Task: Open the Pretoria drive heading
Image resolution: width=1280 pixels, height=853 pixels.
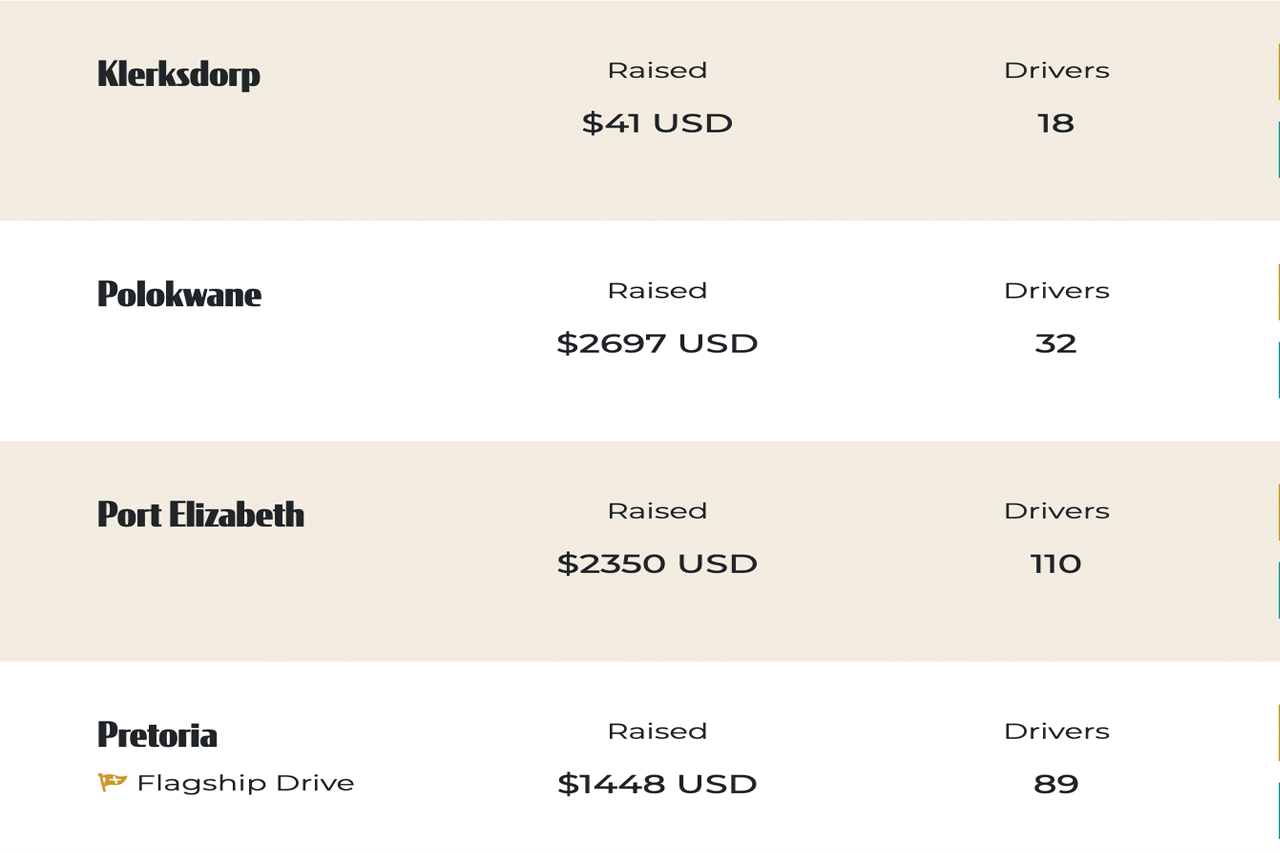Action: 157,734
